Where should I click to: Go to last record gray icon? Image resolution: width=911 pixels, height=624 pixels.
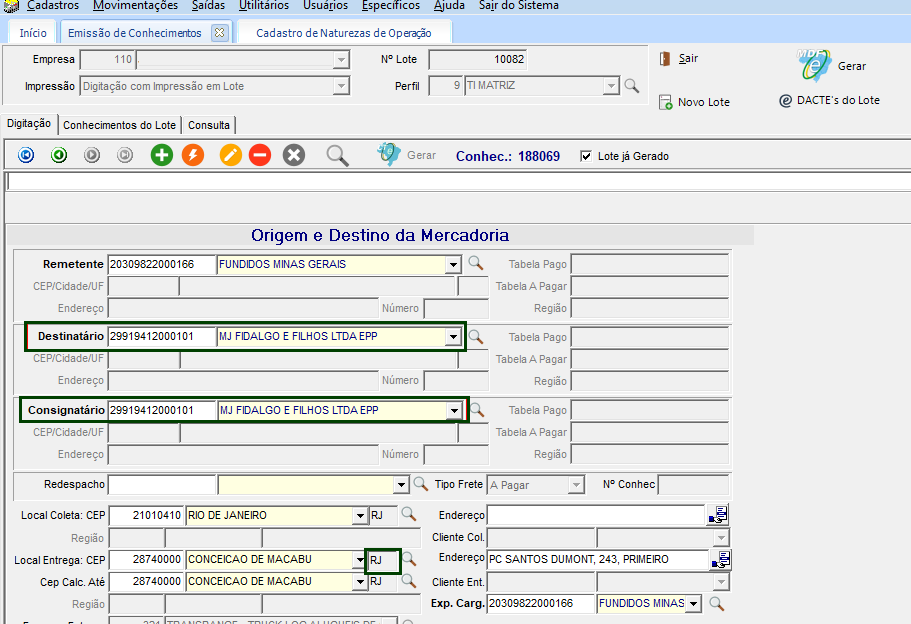(x=125, y=155)
